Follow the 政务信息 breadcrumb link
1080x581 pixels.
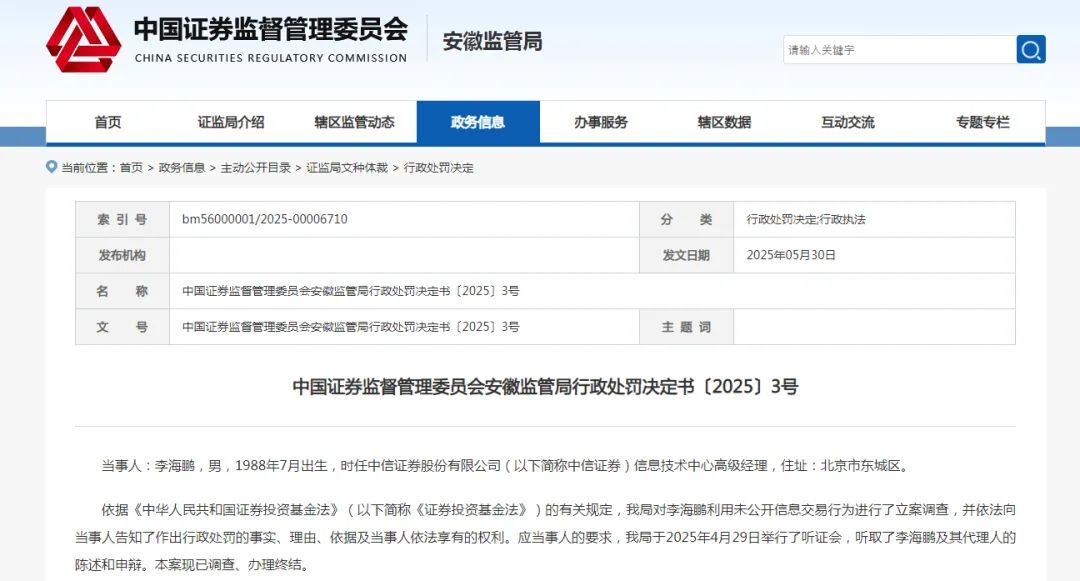(182, 167)
